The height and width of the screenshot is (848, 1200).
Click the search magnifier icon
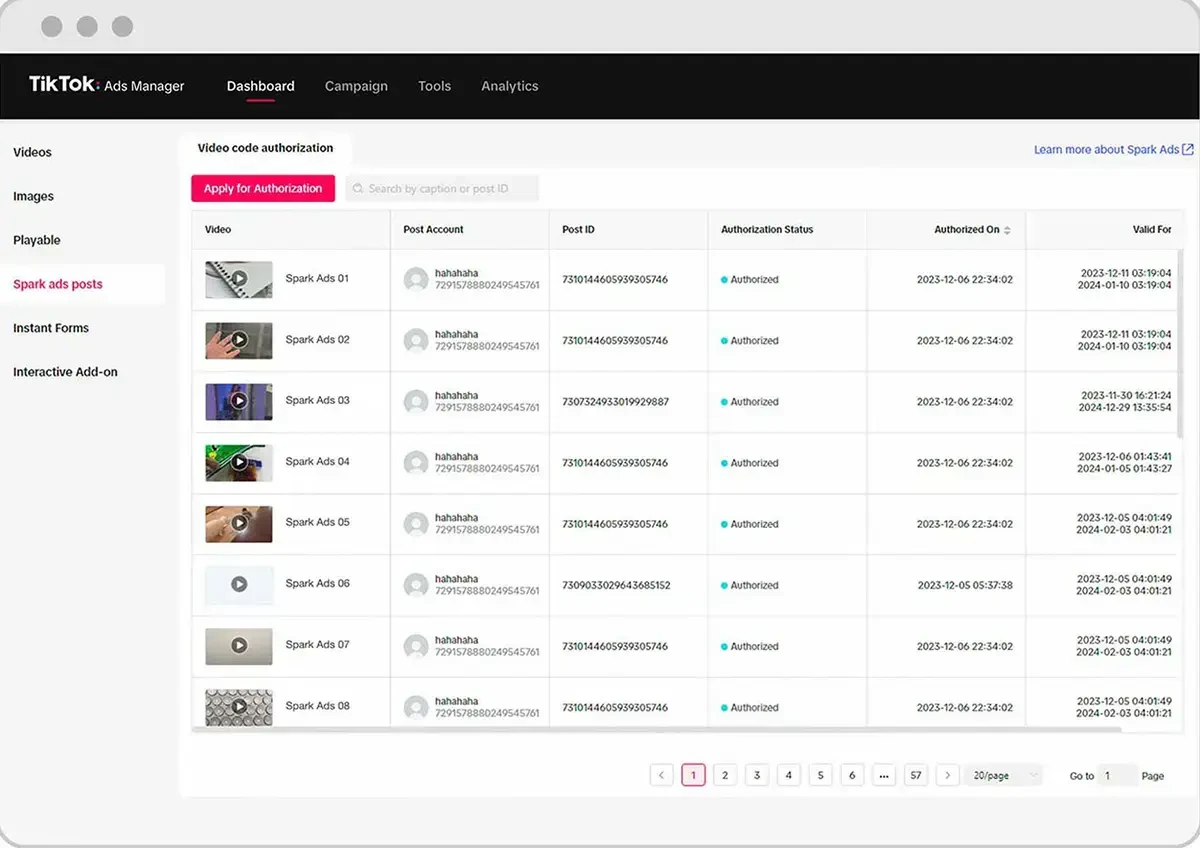358,188
